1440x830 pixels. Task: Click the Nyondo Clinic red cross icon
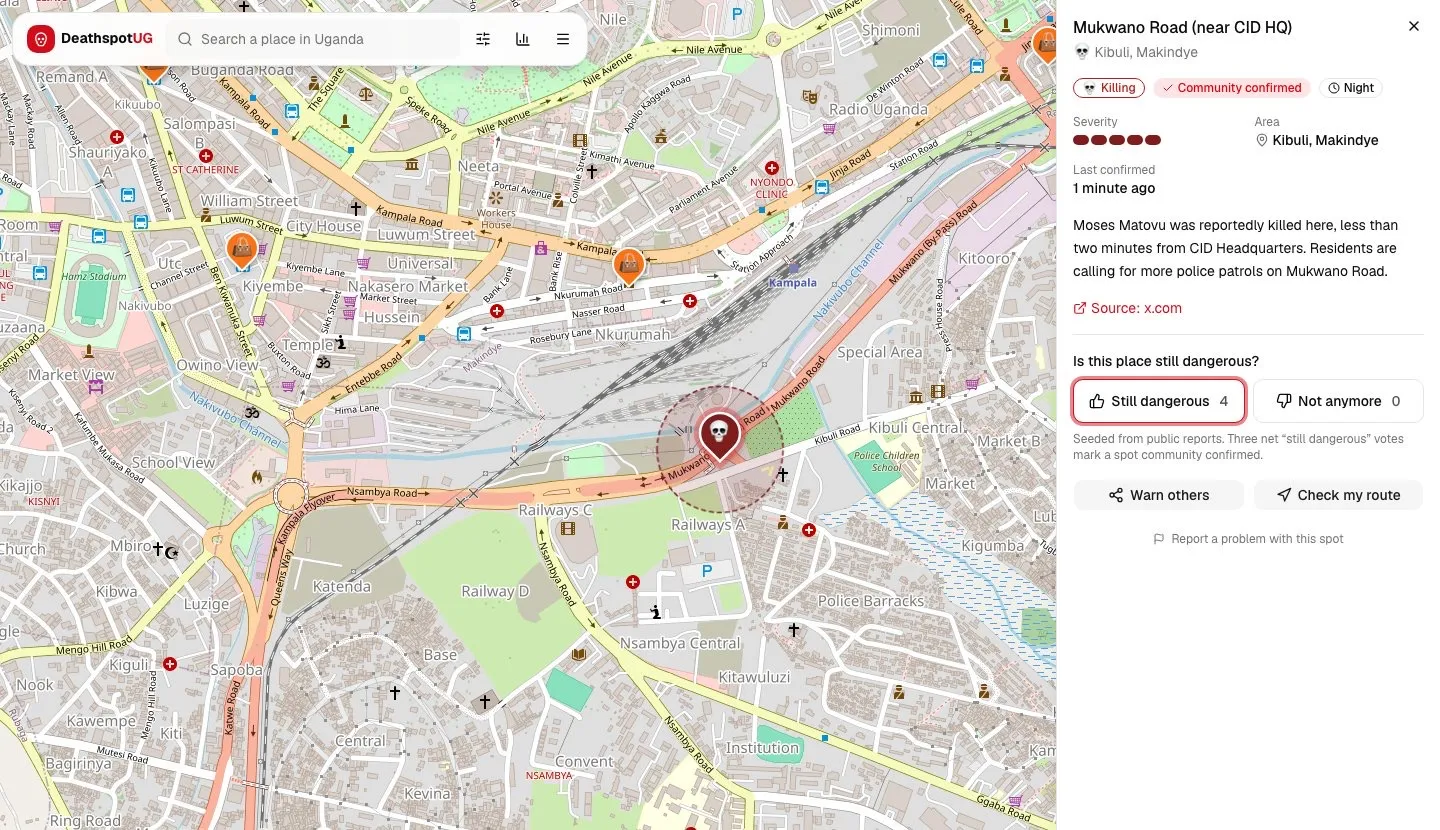click(x=772, y=168)
